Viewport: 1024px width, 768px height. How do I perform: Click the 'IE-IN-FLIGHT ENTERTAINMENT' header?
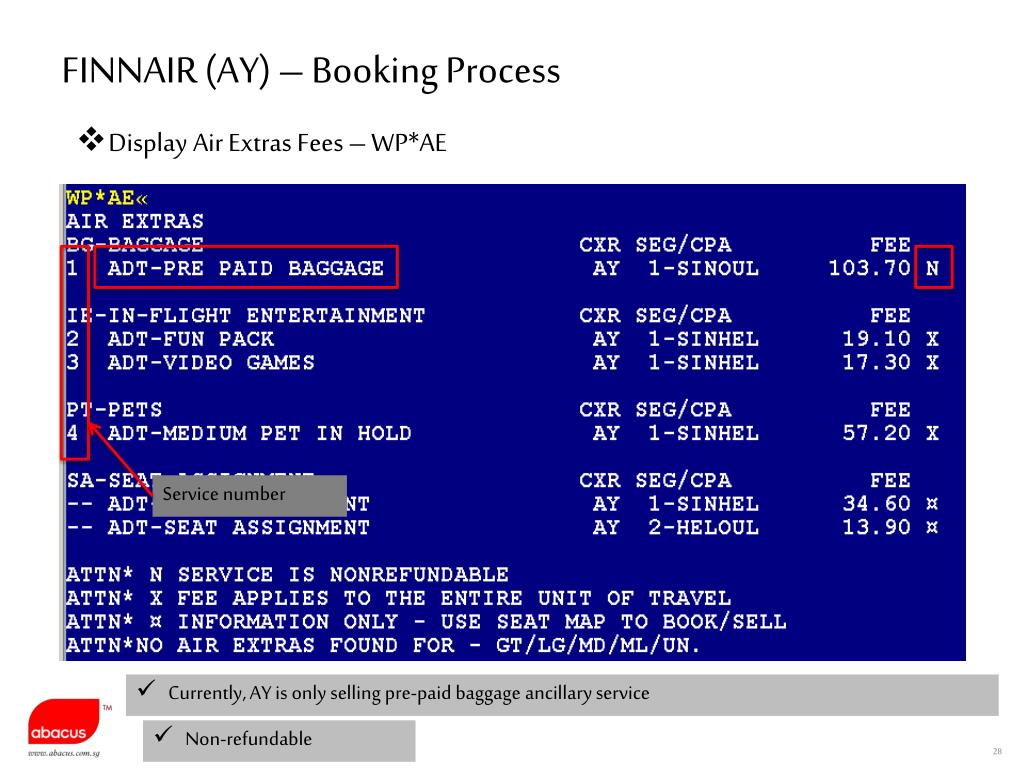(x=246, y=315)
